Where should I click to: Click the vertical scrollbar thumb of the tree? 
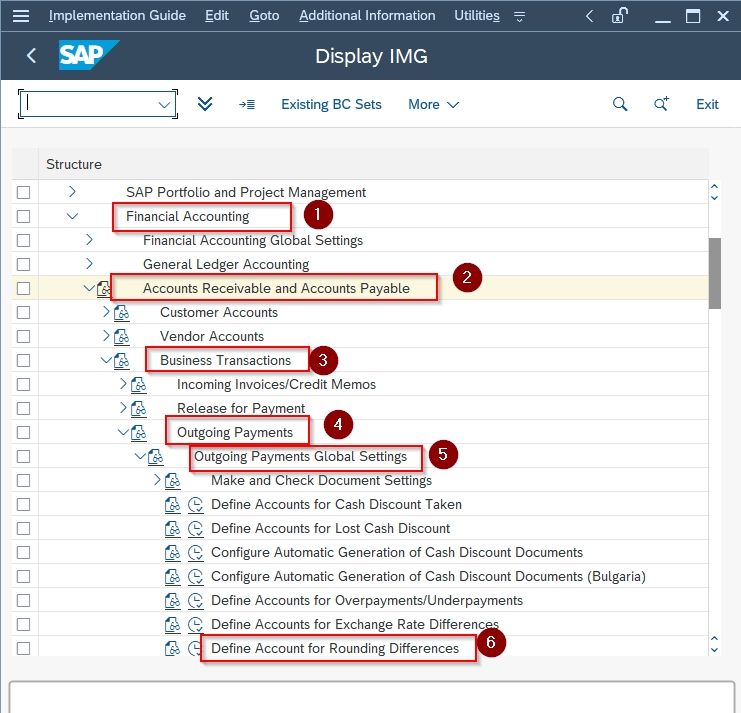pyautogui.click(x=715, y=273)
